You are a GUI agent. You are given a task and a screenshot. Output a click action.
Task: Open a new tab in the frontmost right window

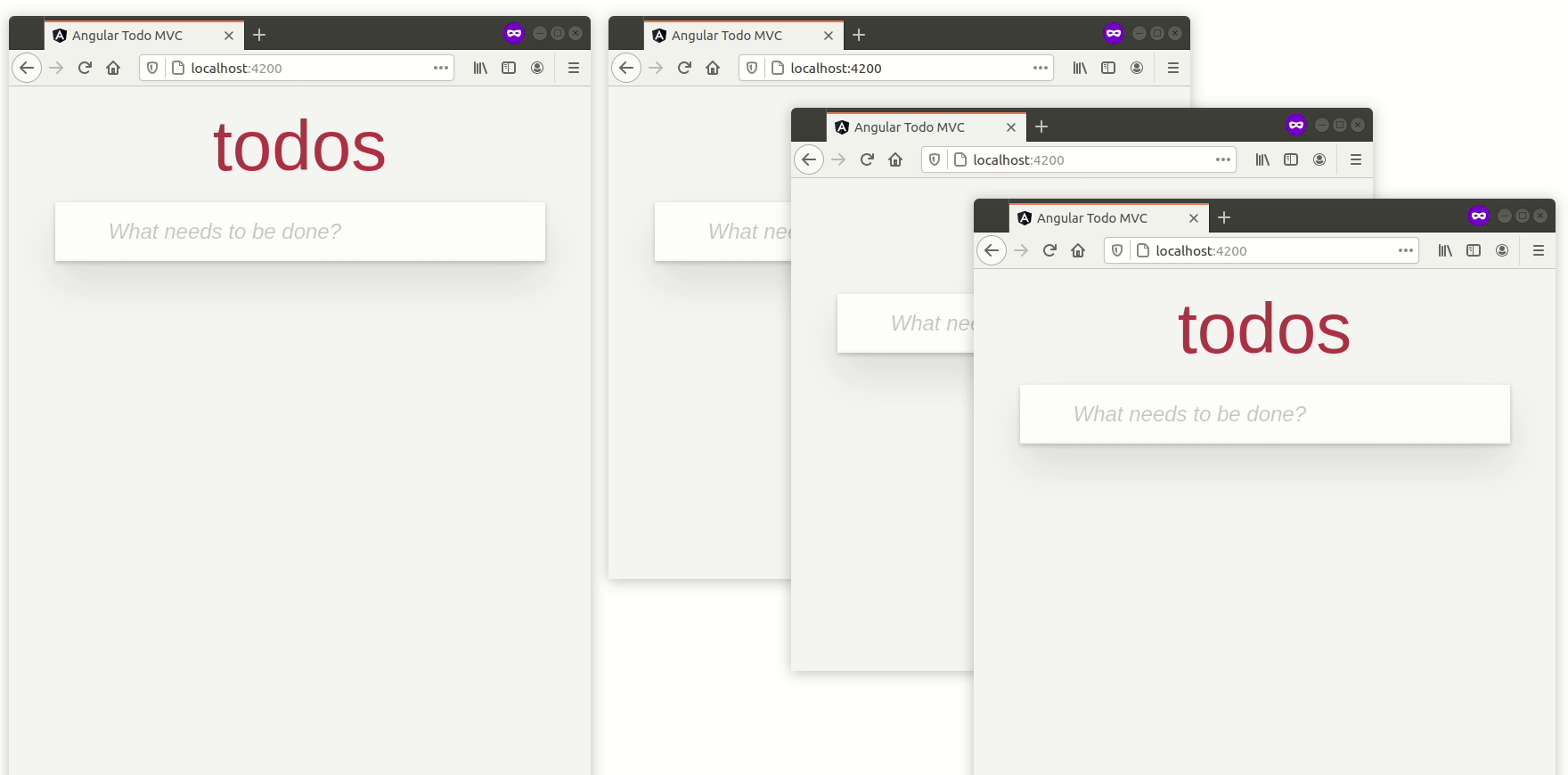point(1224,217)
